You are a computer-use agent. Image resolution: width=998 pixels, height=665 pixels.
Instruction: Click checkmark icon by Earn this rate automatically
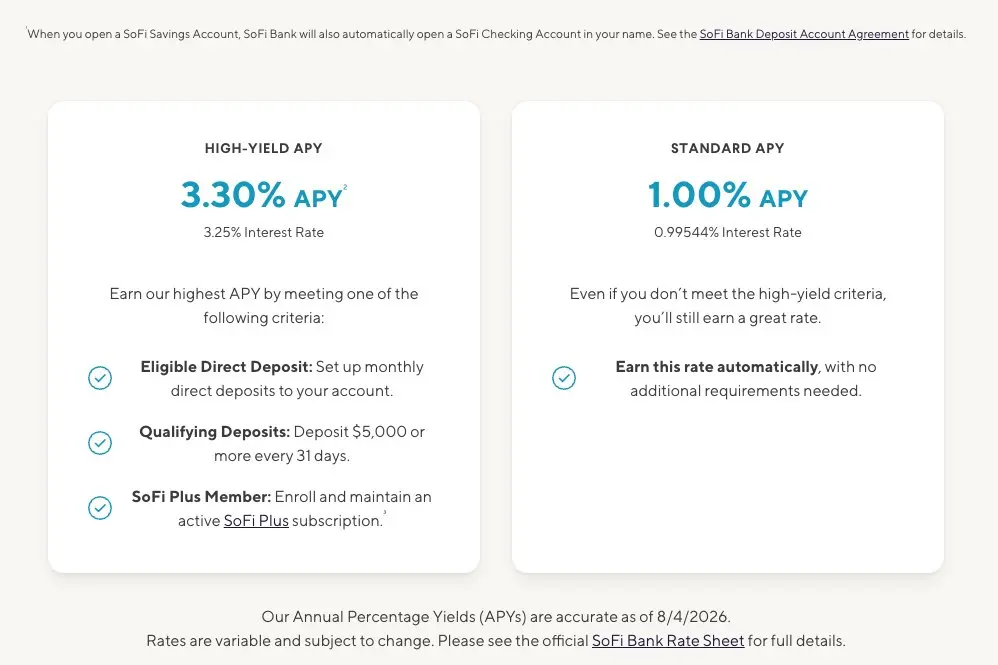coord(564,378)
